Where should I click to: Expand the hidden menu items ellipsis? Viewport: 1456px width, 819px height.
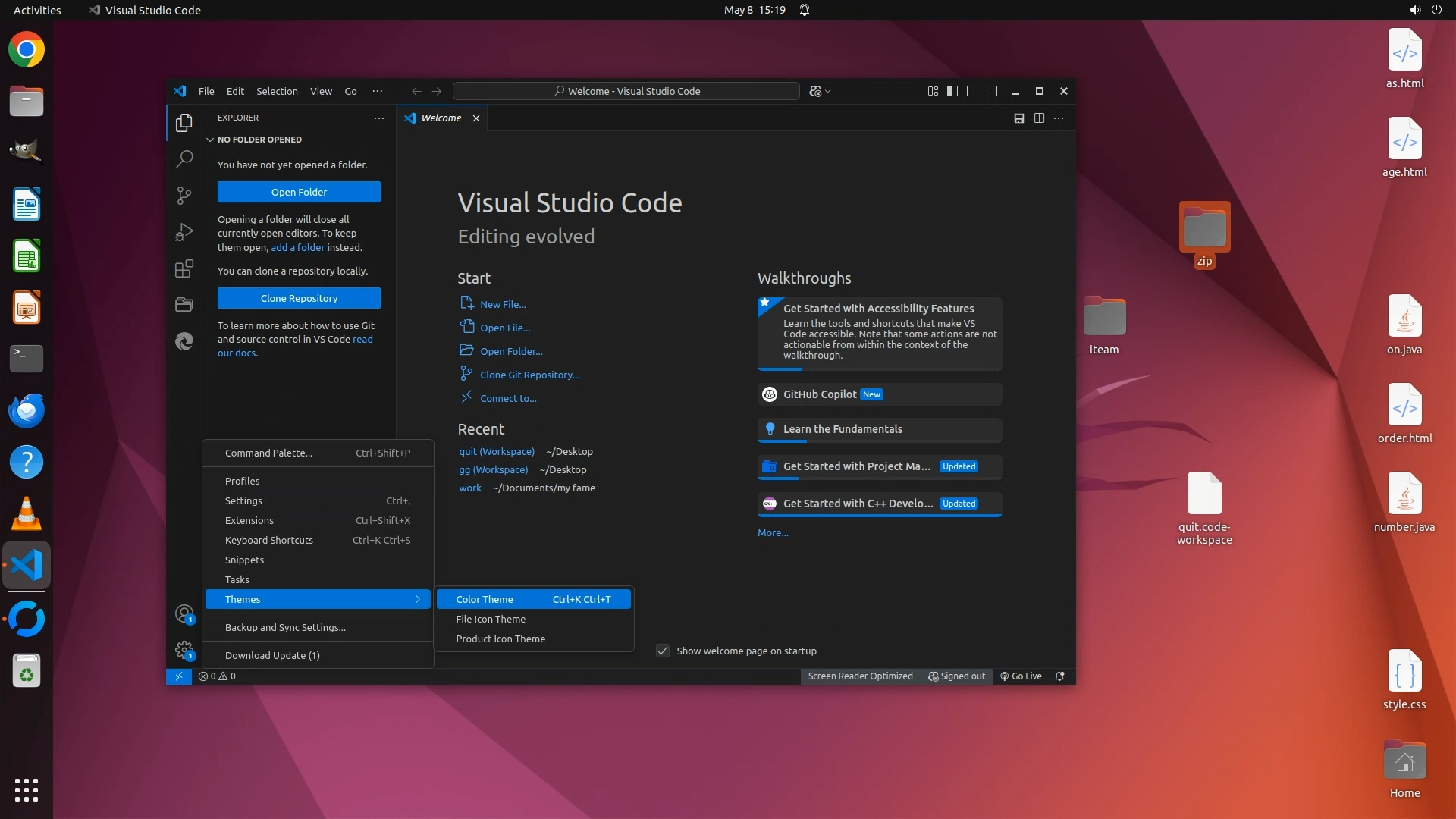click(377, 91)
